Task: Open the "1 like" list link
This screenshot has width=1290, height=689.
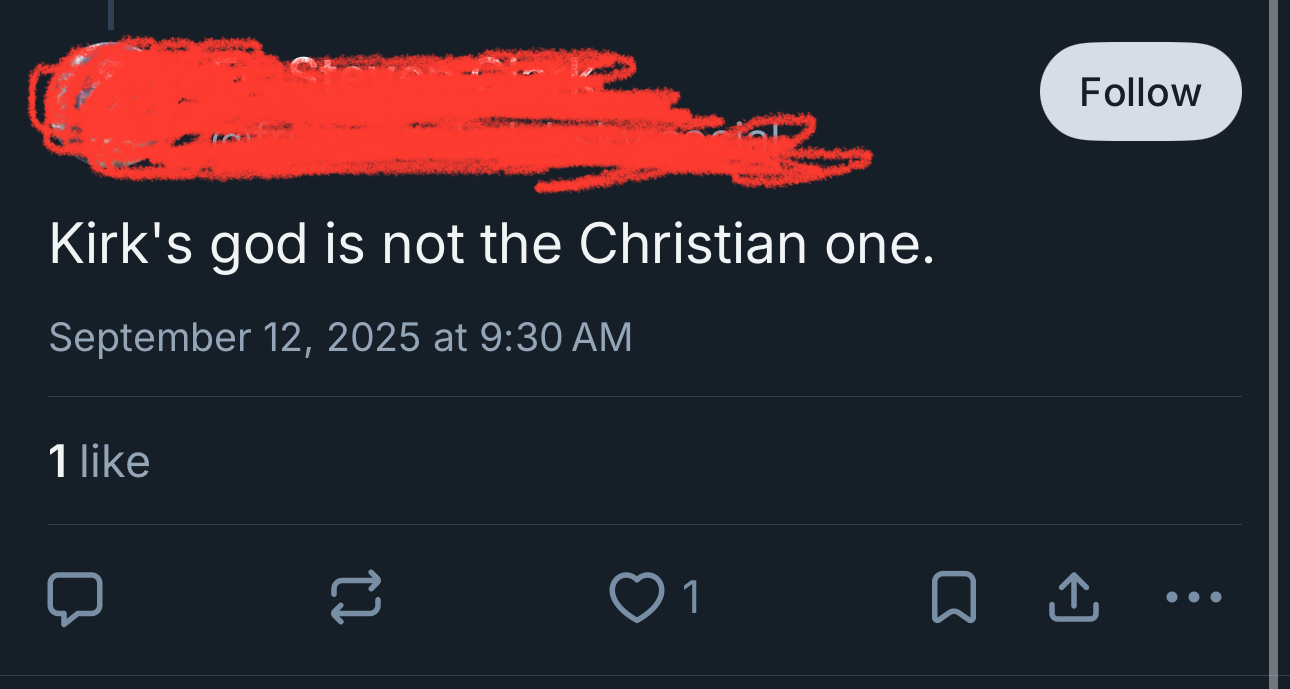Action: pos(99,461)
